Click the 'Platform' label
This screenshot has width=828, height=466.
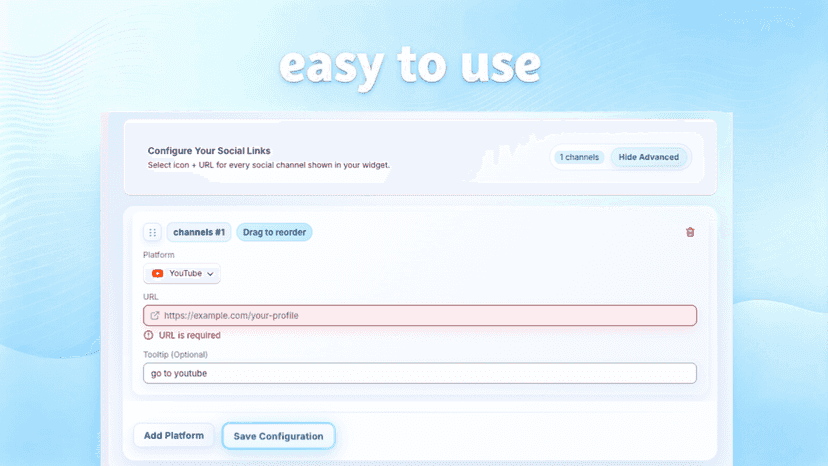point(158,255)
